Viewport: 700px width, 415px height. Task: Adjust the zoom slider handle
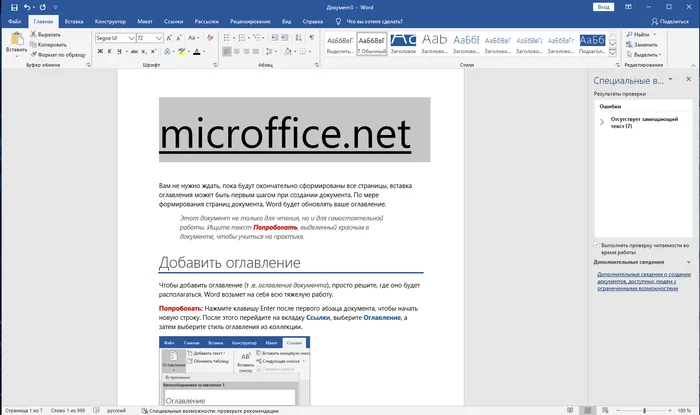click(x=644, y=410)
